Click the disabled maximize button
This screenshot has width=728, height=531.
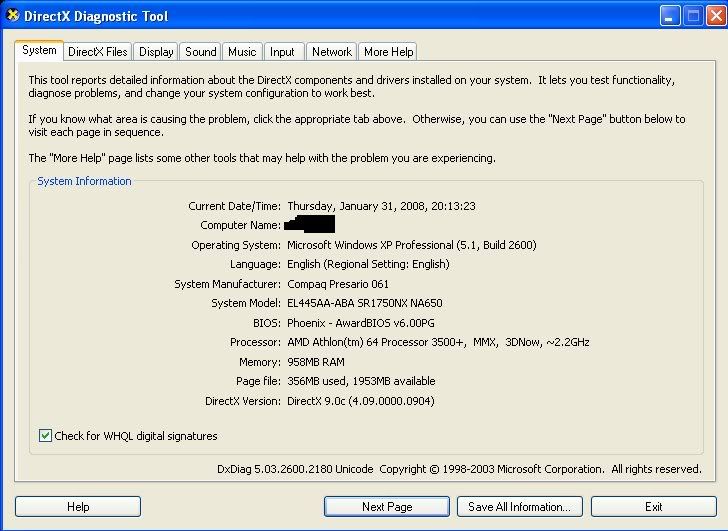click(x=693, y=16)
